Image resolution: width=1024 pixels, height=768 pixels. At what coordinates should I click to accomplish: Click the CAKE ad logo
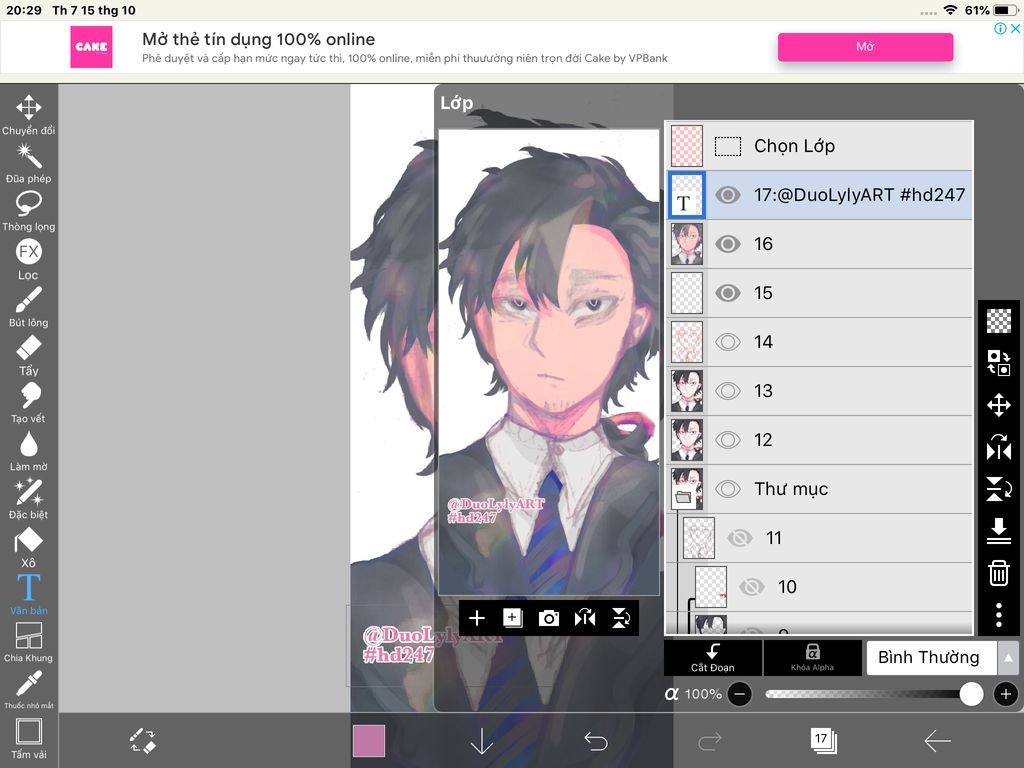[91, 46]
